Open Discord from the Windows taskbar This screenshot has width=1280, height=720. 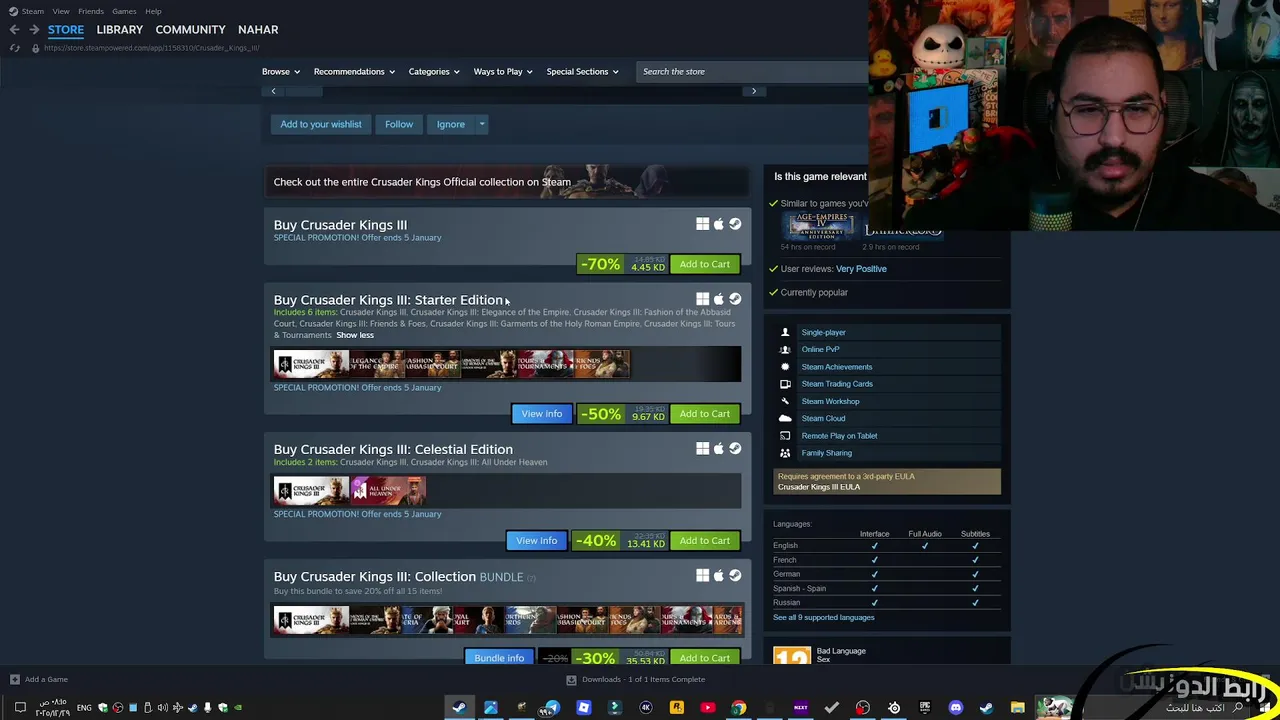click(956, 708)
